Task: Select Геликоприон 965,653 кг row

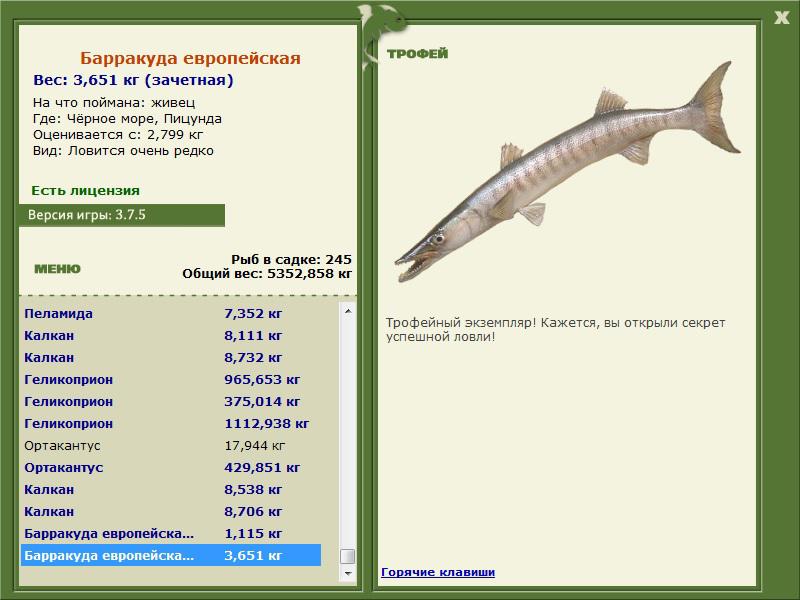Action: pyautogui.click(x=171, y=380)
